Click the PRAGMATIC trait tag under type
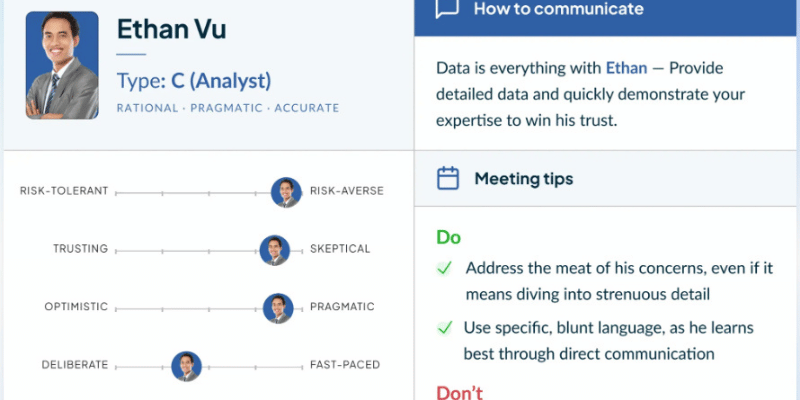Viewport: 800px width, 400px height. 227,108
